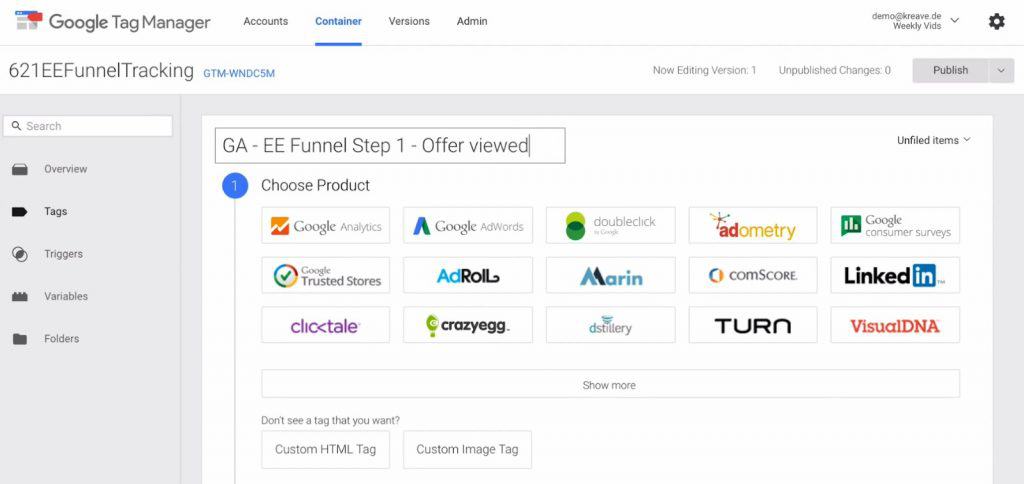Pick the Google Trusted Stores tile
Viewport: 1024px width, 484px height.
tap(325, 275)
